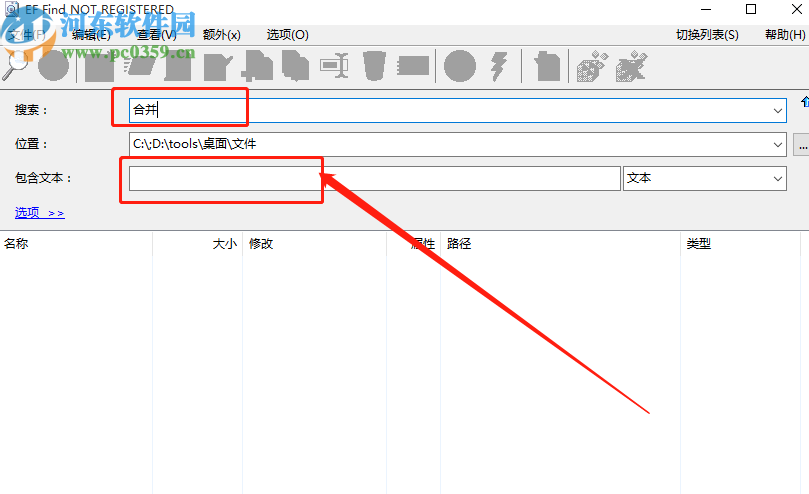This screenshot has width=809, height=494.
Task: Click the copy files toolbar icon
Action: click(x=296, y=66)
